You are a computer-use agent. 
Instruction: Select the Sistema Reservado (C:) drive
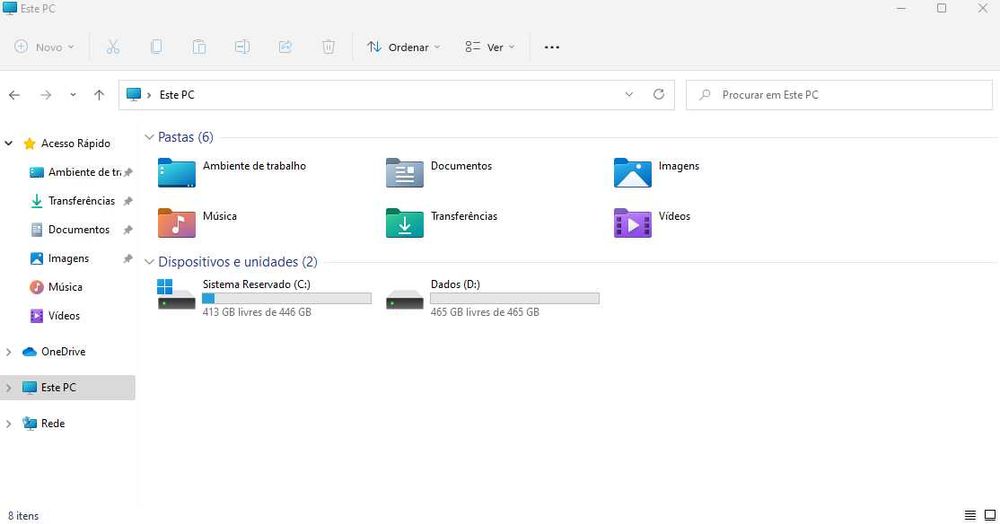tap(265, 297)
